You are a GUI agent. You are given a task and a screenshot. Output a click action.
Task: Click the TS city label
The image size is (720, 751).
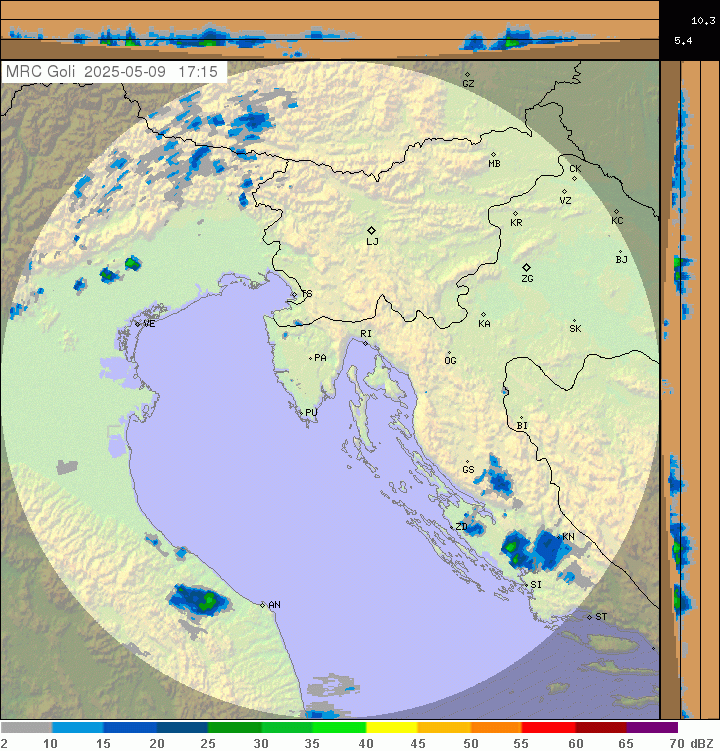307,294
